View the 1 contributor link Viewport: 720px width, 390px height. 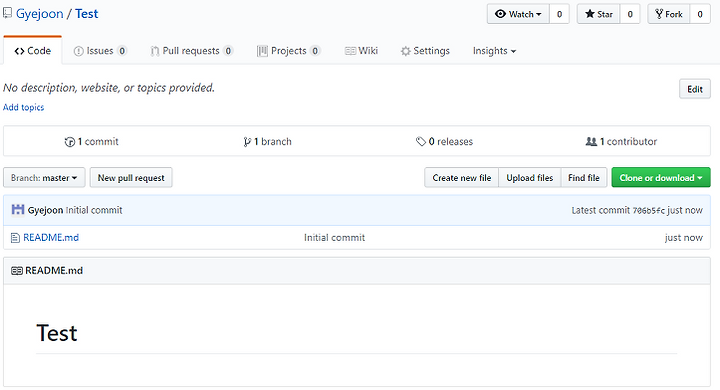pyautogui.click(x=621, y=141)
